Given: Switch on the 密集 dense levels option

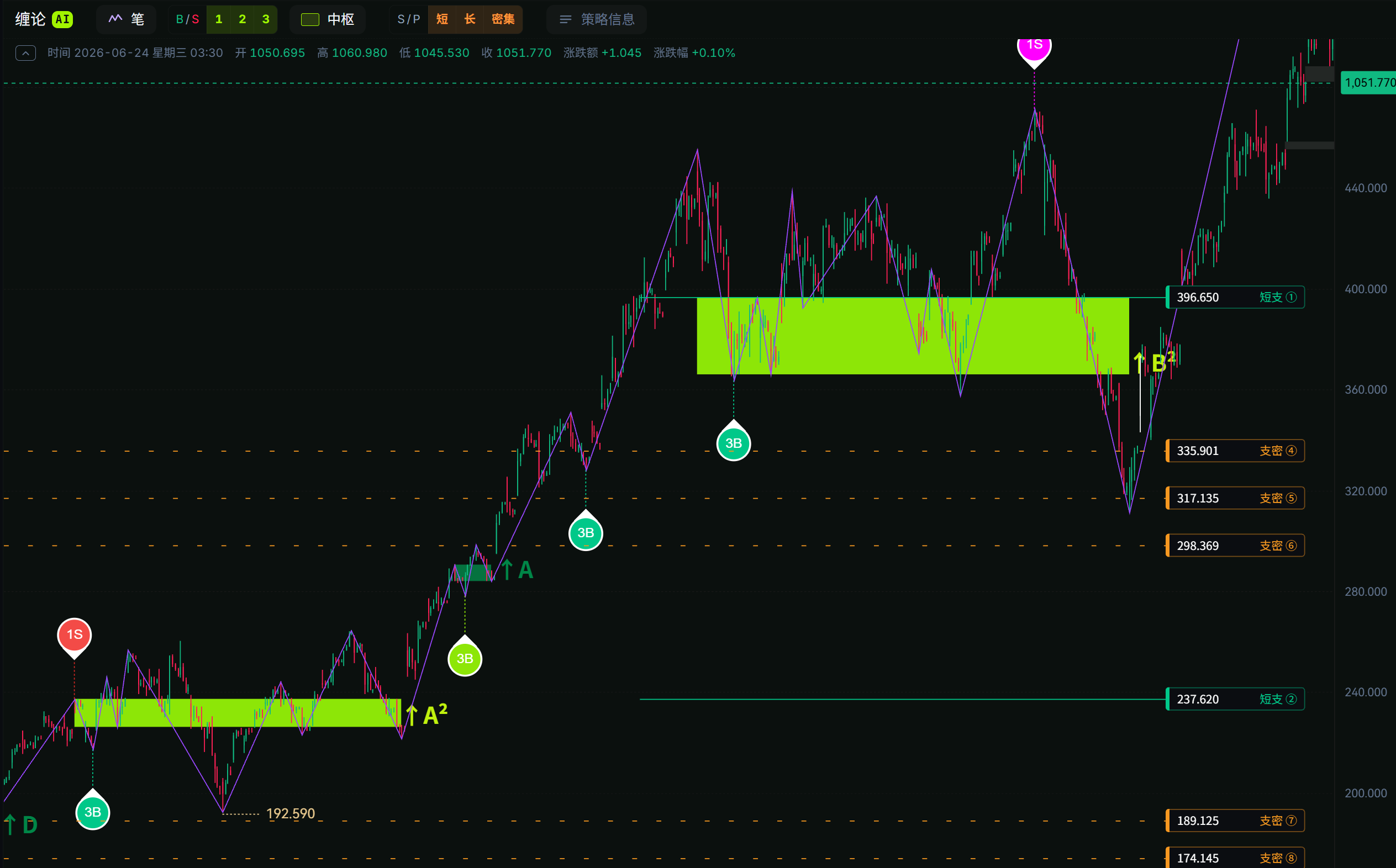Looking at the screenshot, I should [503, 19].
